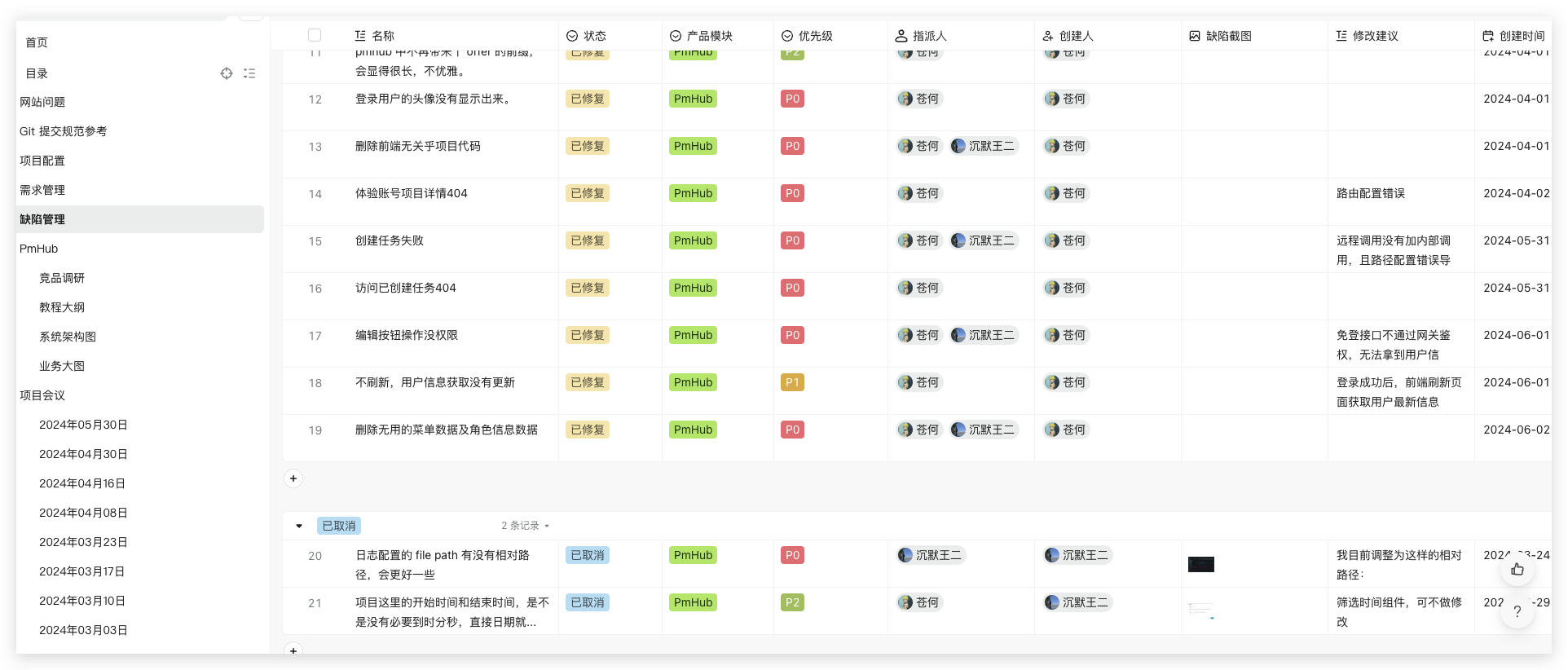Screen dimensions: 1568x670
Task: Click the 状态 column header
Action: pyautogui.click(x=586, y=36)
